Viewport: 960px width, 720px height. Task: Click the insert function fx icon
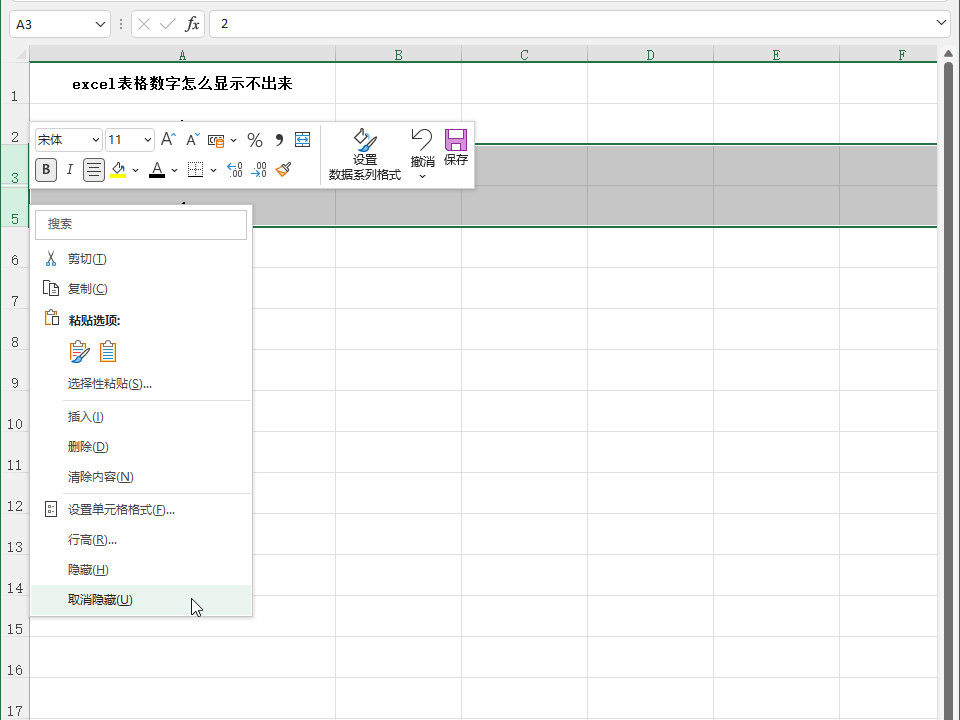pos(192,24)
